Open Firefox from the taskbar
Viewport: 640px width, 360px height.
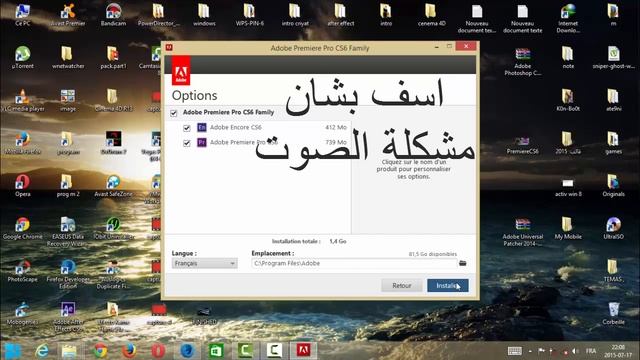point(129,351)
